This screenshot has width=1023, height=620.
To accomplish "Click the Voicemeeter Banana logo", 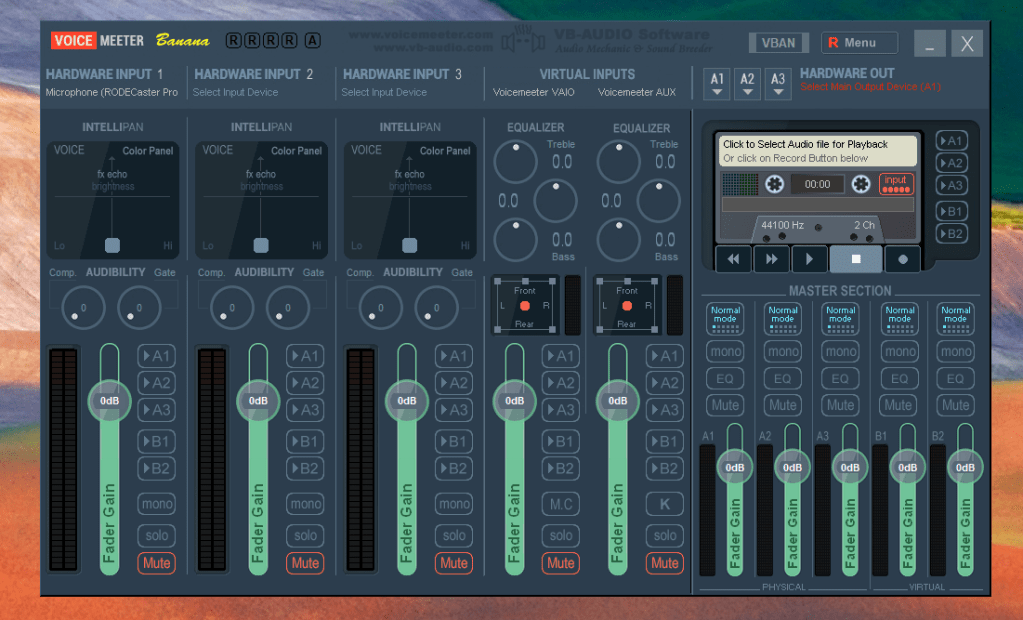I will (x=130, y=40).
